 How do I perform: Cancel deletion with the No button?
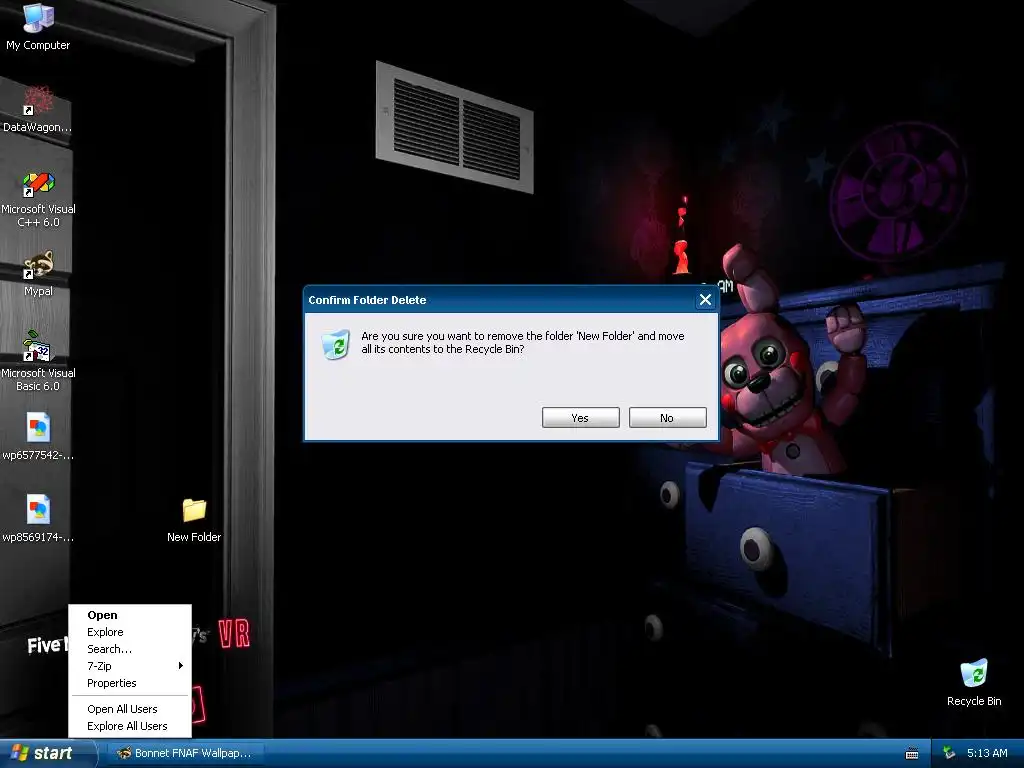(x=667, y=418)
